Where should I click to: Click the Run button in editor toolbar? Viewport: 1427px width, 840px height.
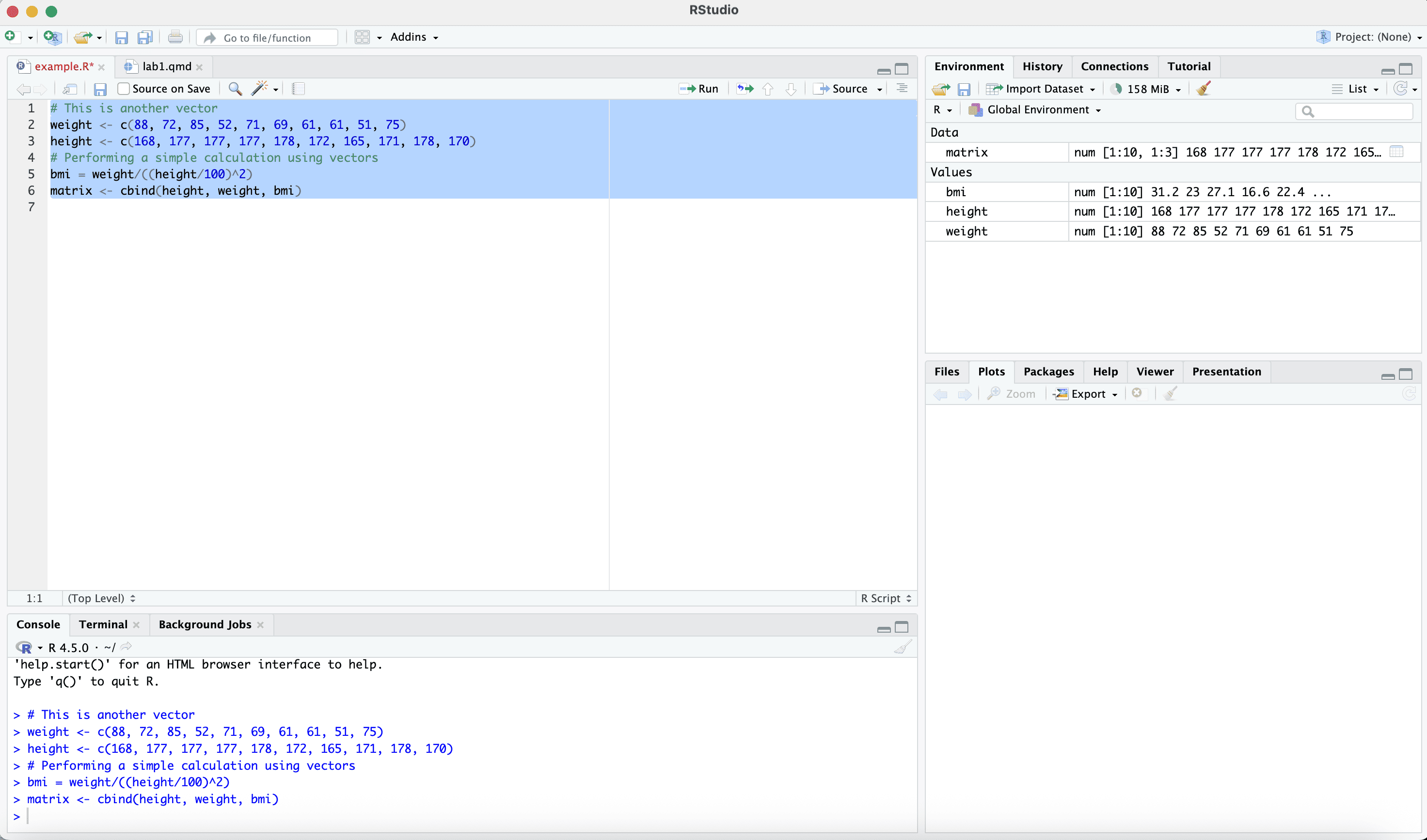click(699, 89)
